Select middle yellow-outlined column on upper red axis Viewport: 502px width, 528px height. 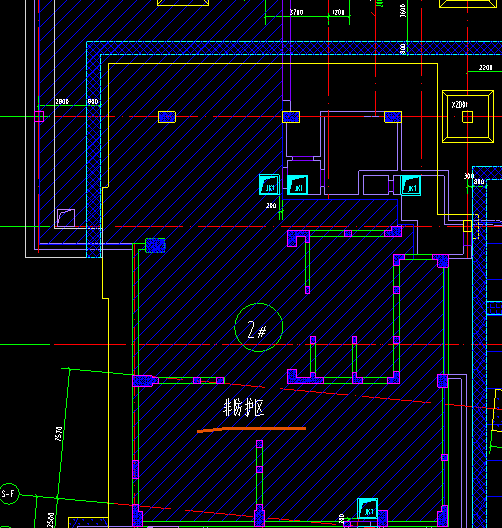coord(291,117)
